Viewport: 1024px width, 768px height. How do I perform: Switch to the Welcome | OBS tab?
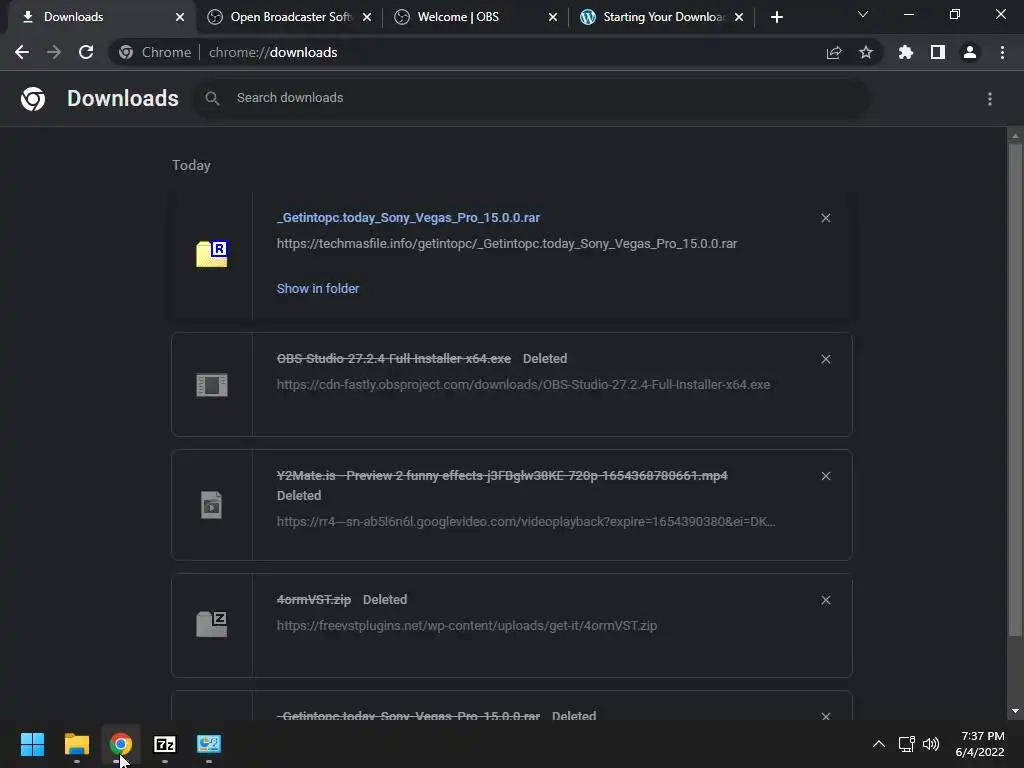click(x=475, y=17)
